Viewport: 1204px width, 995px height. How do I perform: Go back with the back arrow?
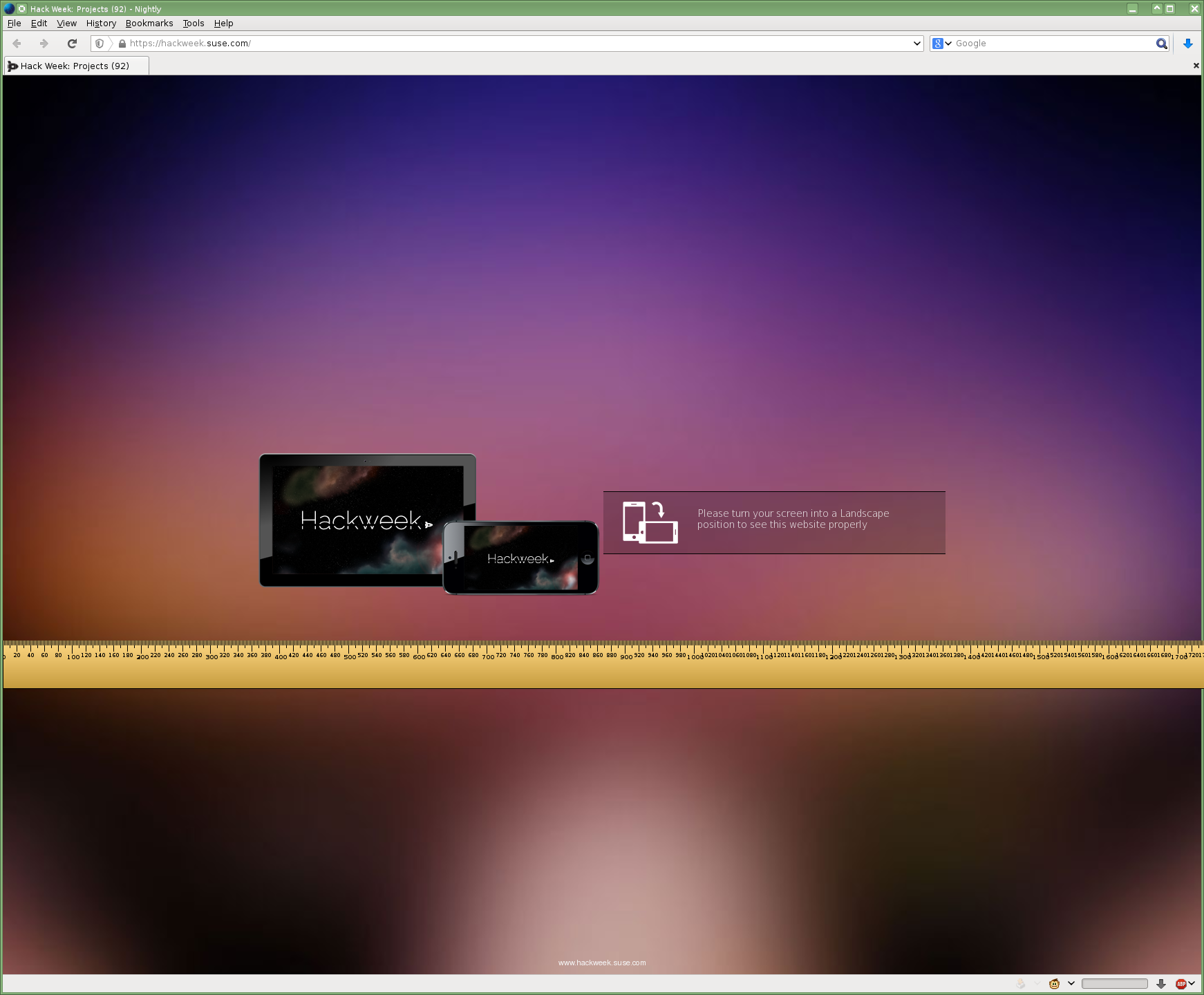click(17, 44)
